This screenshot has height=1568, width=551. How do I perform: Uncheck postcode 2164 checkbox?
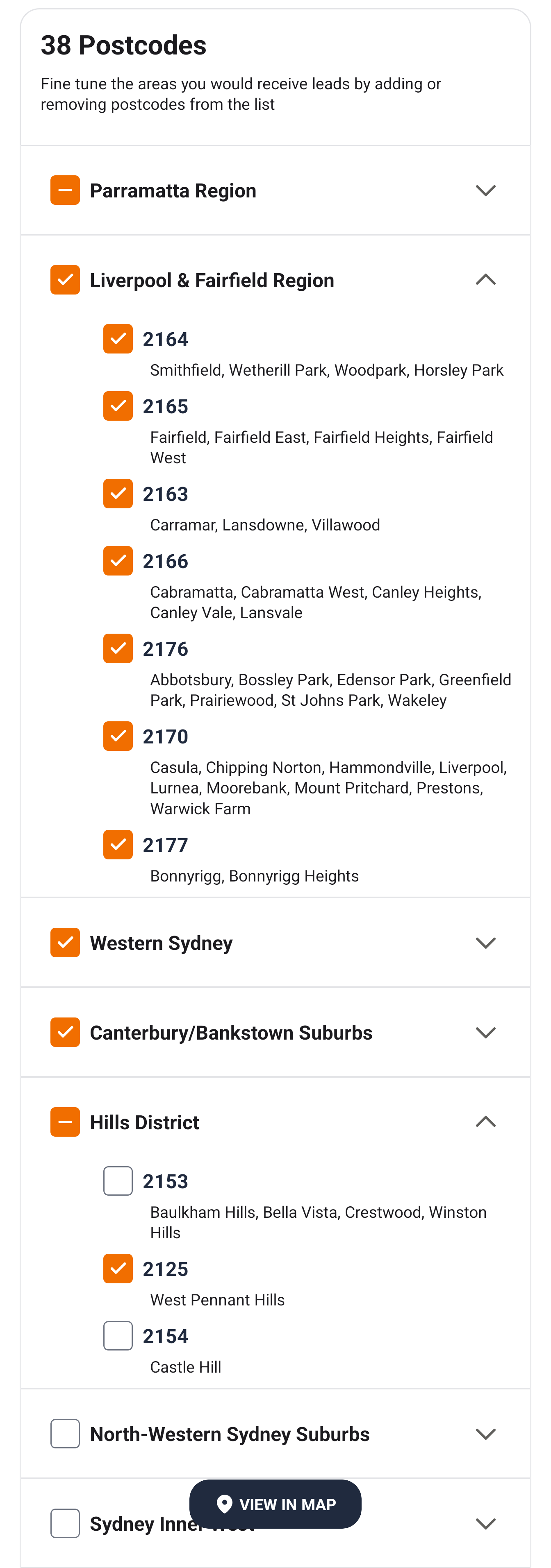pyautogui.click(x=118, y=339)
